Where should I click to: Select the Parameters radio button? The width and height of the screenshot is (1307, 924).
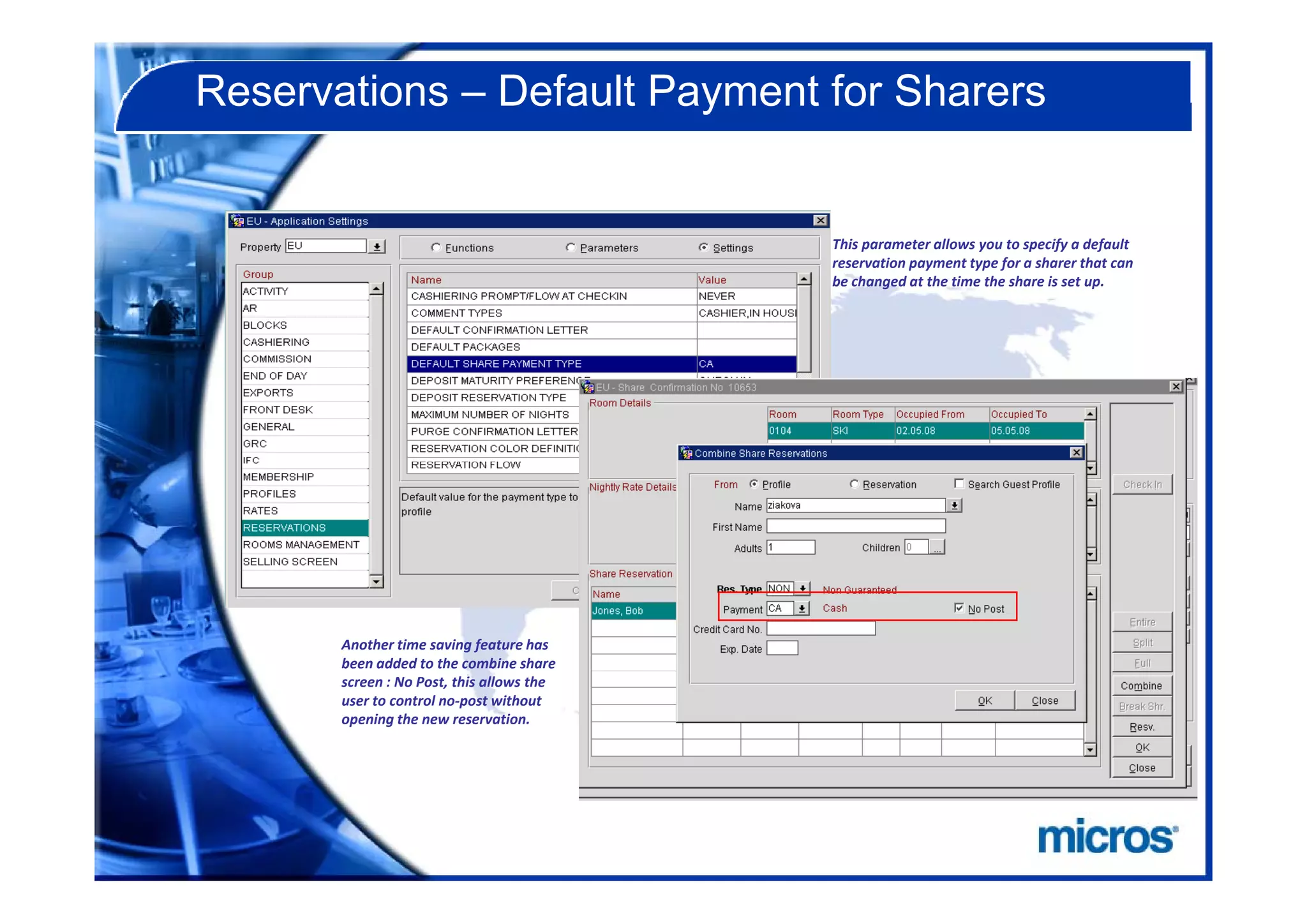click(x=571, y=248)
